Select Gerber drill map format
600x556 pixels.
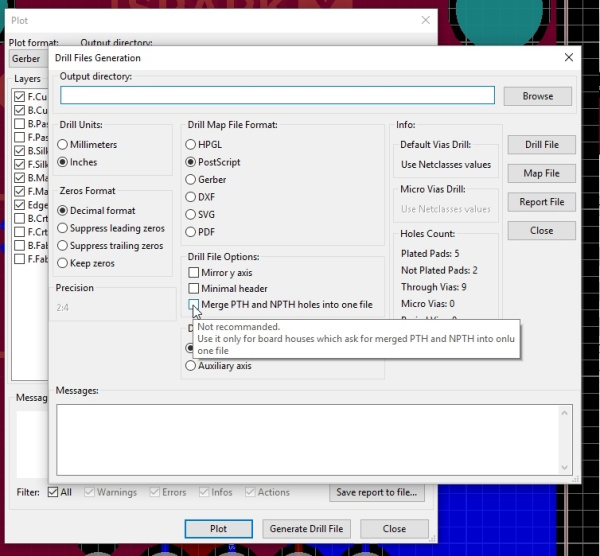(x=205, y=179)
